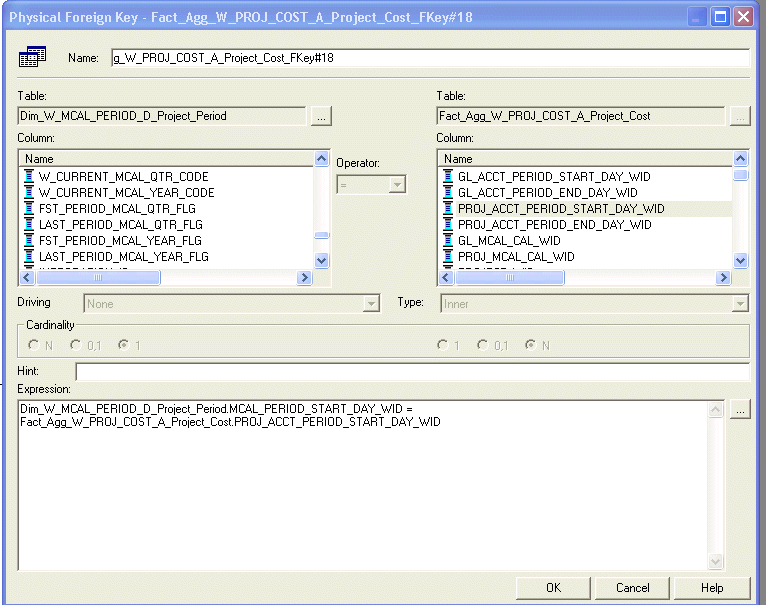This screenshot has width=766, height=605.
Task: Click column icon for GL_MCAL_CAL_WID
Action: 448,240
